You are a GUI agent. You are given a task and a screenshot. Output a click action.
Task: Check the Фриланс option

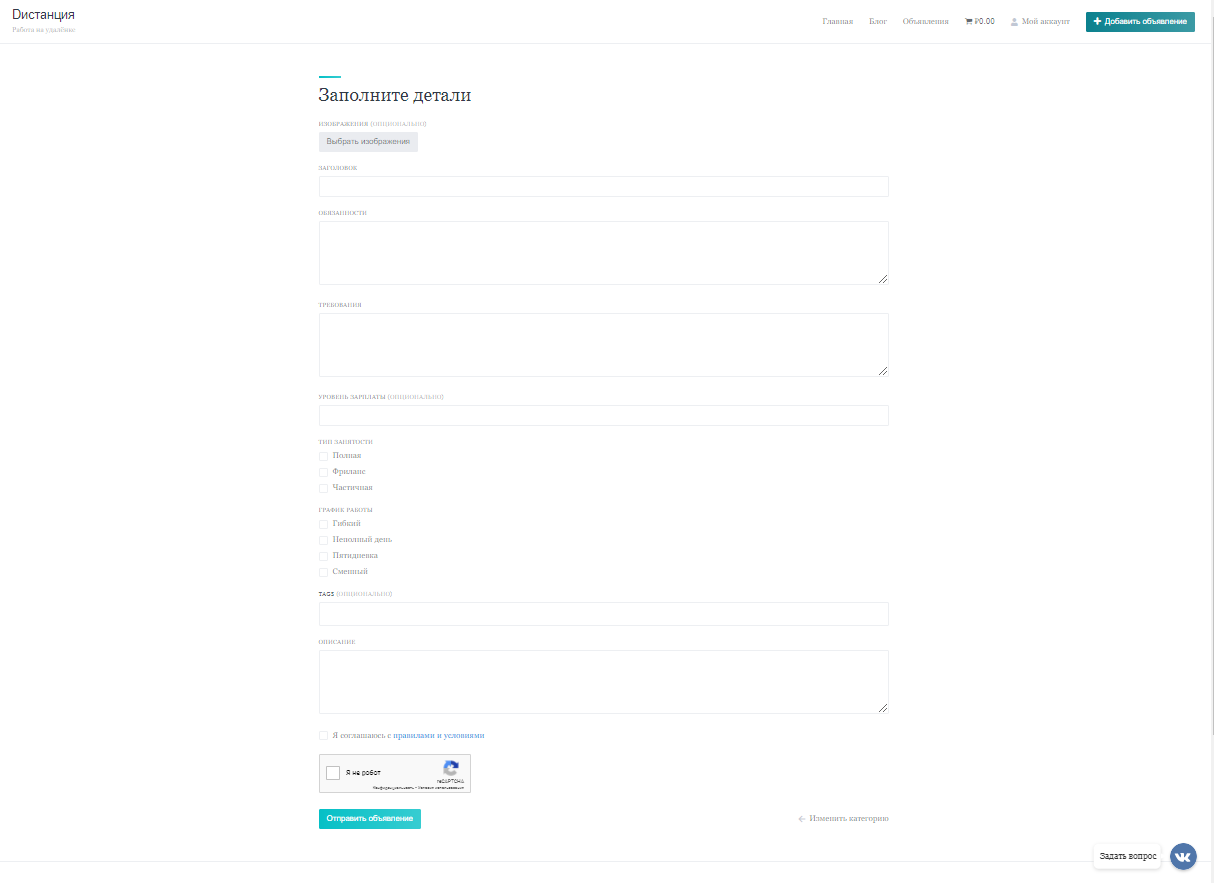(323, 471)
